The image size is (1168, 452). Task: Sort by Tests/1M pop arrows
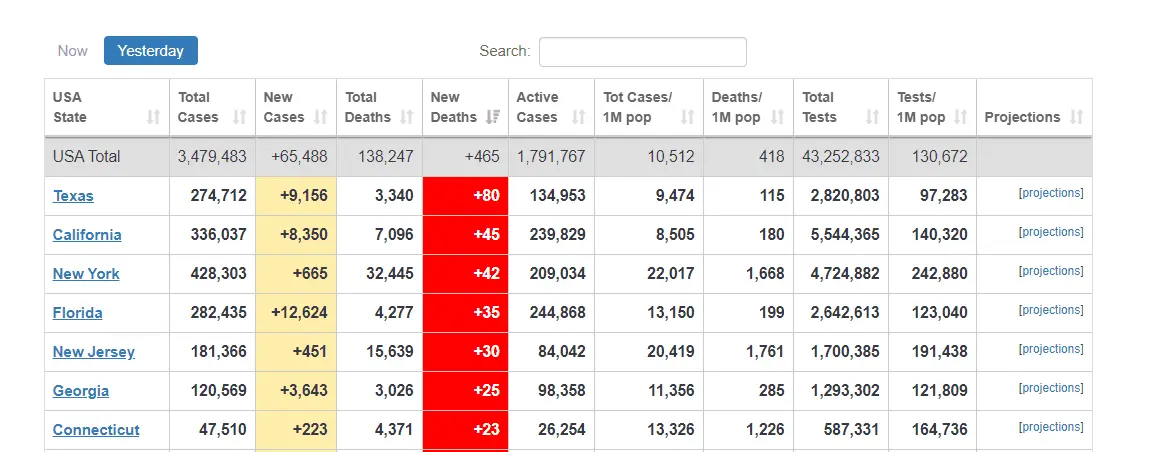pyautogui.click(x=960, y=117)
